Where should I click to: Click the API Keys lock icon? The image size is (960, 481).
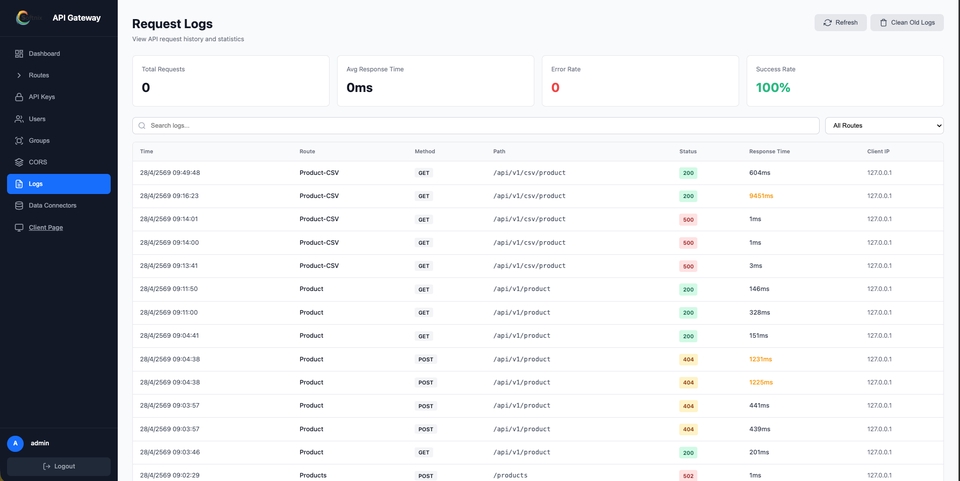click(19, 97)
